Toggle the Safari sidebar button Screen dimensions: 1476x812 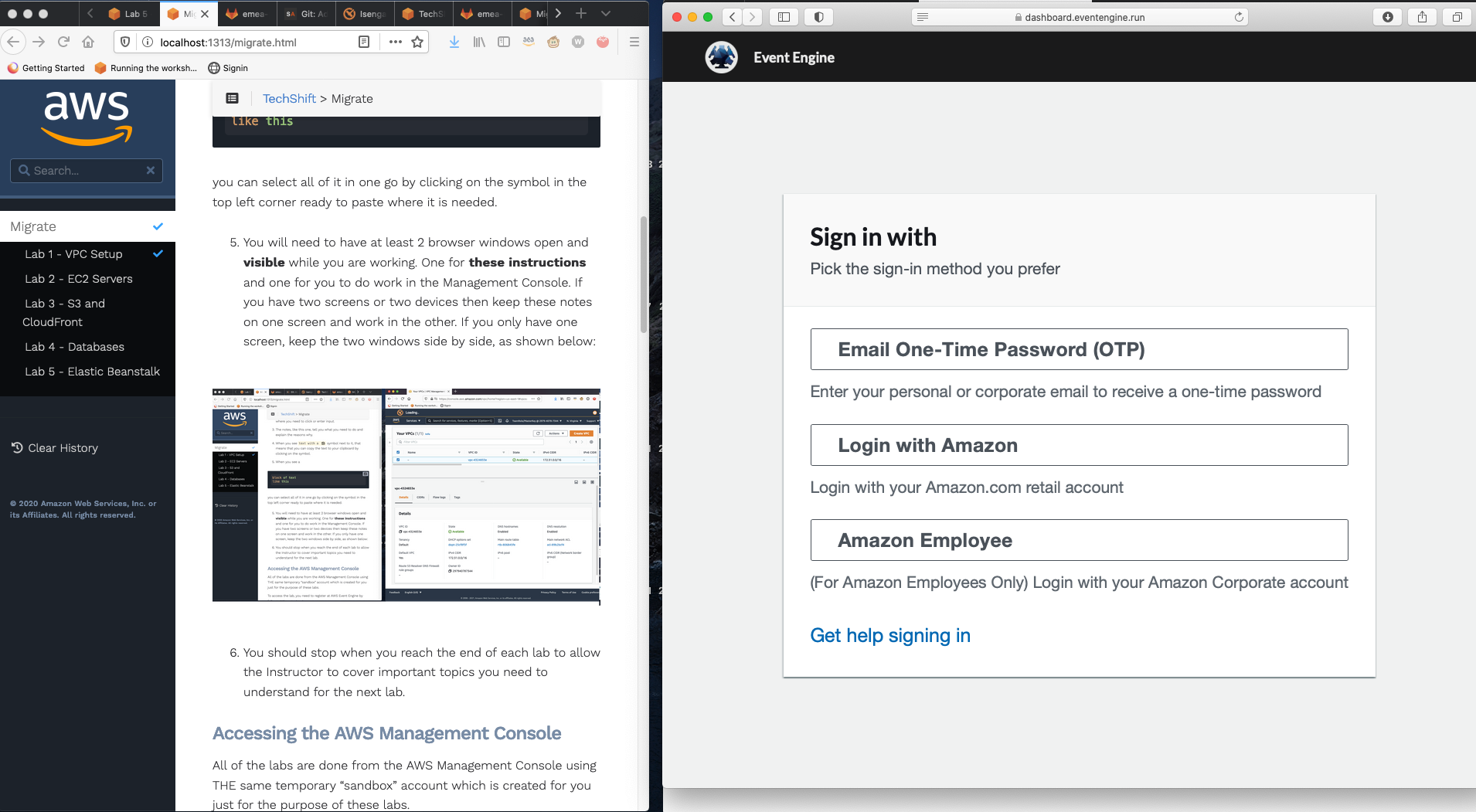pyautogui.click(x=784, y=17)
